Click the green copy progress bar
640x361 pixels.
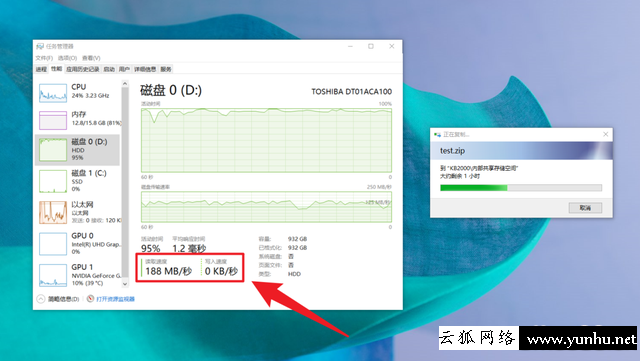521,187
